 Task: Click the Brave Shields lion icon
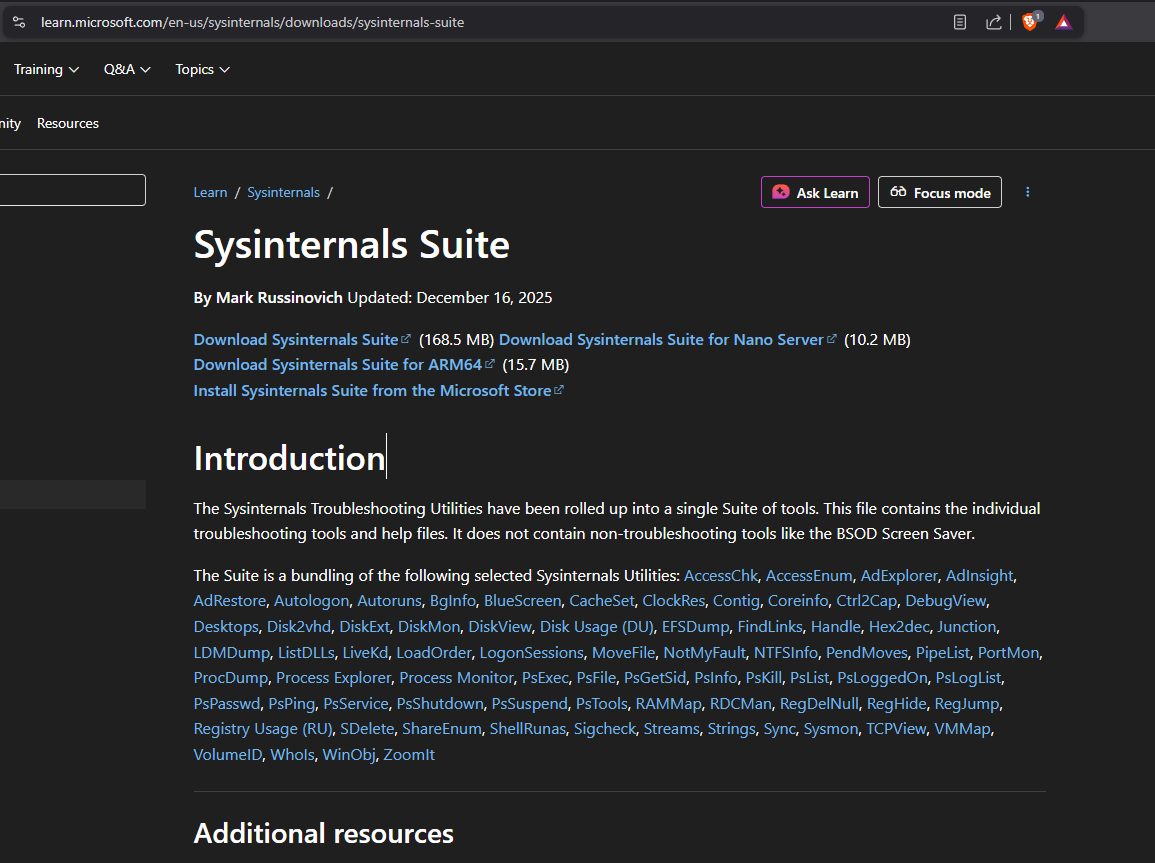point(1029,22)
